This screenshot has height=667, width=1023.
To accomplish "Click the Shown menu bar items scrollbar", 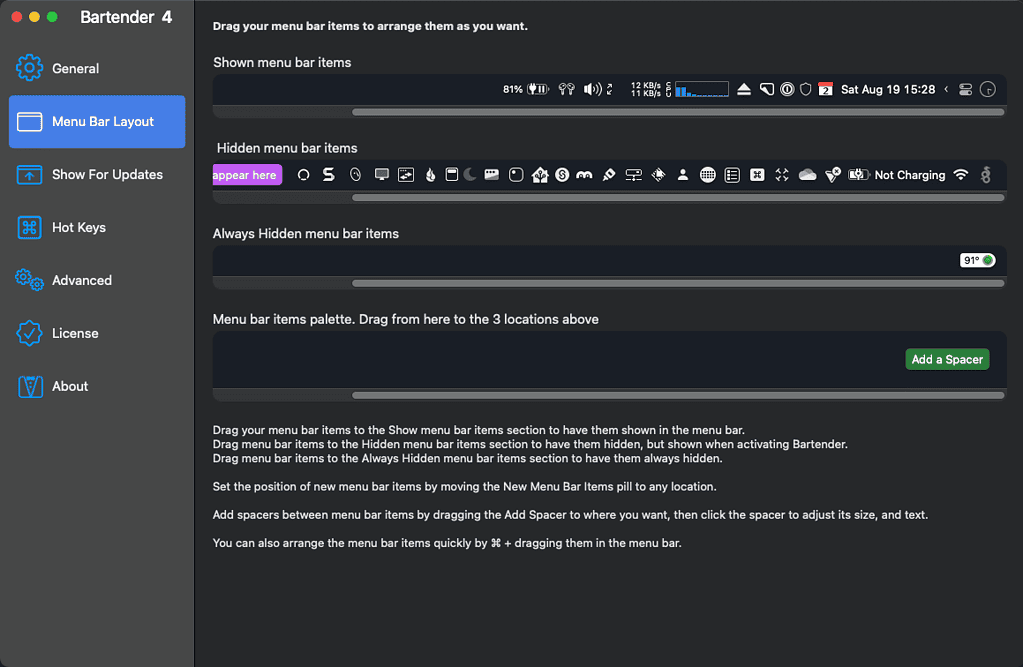I will pos(678,112).
